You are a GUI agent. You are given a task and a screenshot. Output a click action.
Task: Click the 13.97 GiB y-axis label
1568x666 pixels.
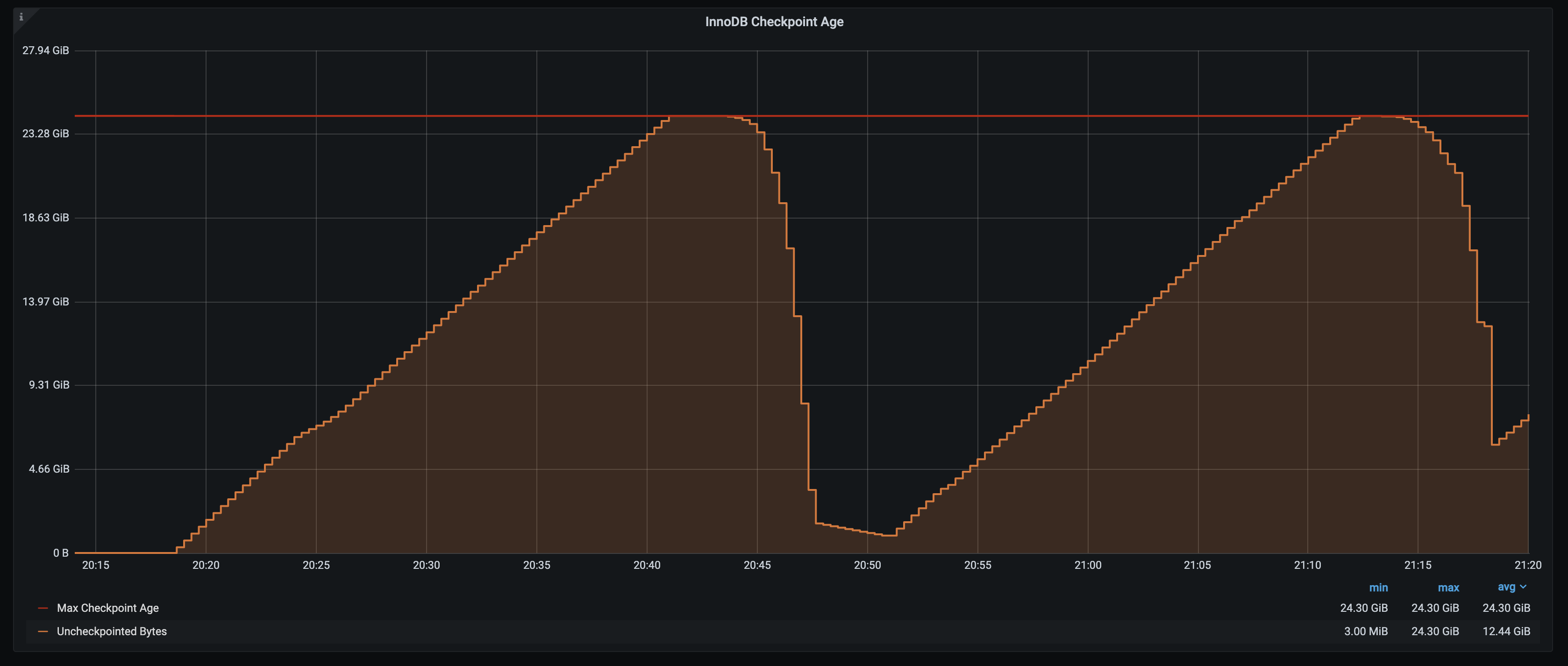tap(46, 302)
